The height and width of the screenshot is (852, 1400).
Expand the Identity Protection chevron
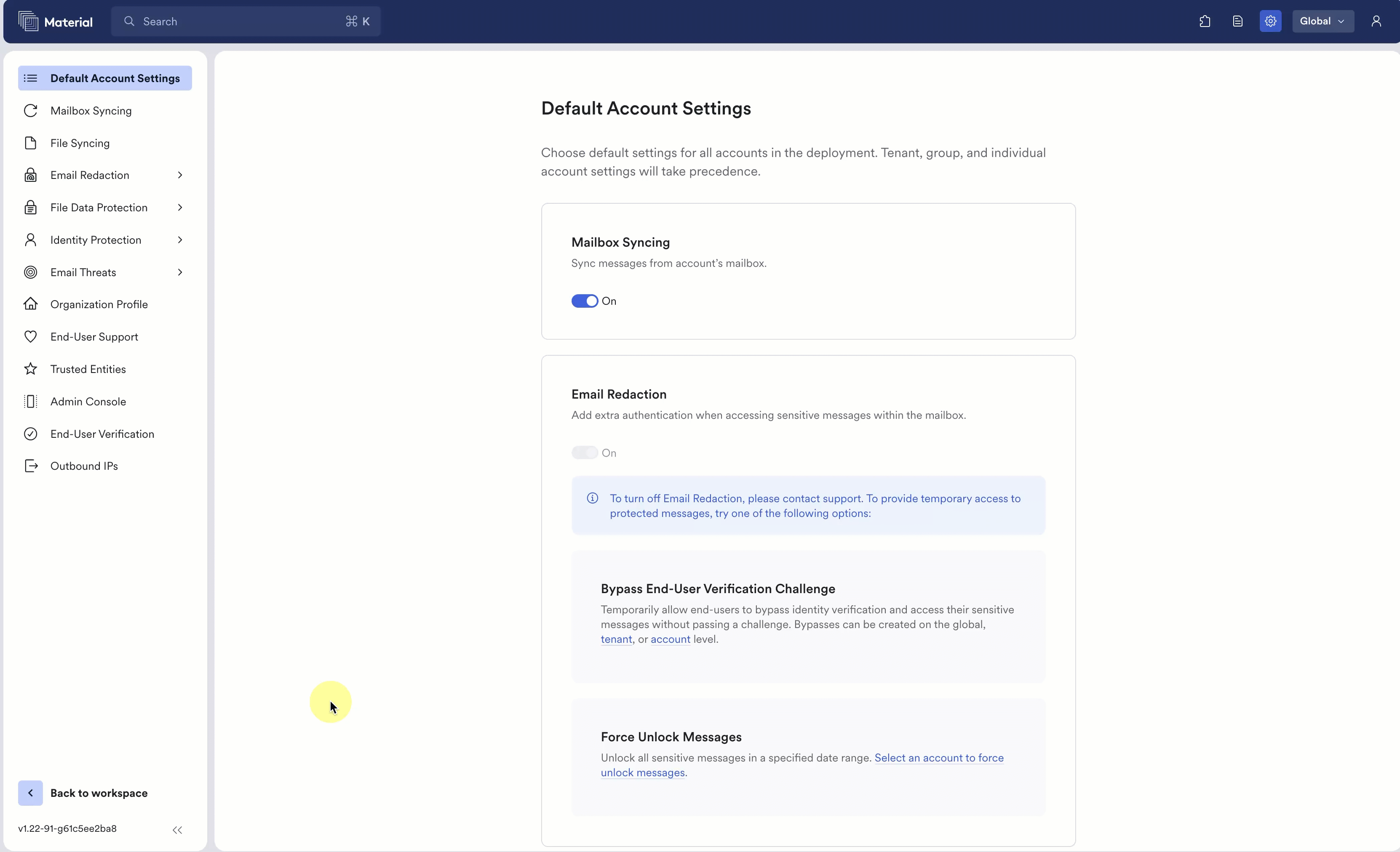[x=180, y=240]
